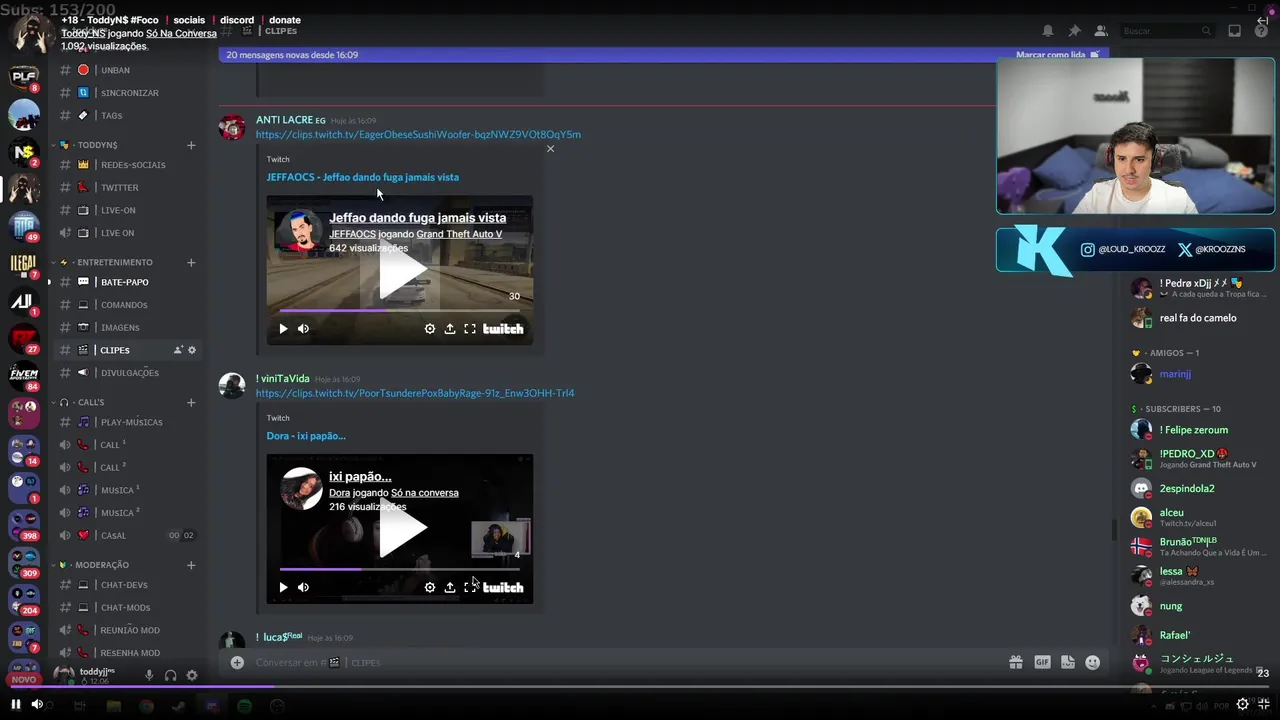1280x720 pixels.
Task: Fullscreen the ixi papão clip
Action: pyautogui.click(x=470, y=588)
